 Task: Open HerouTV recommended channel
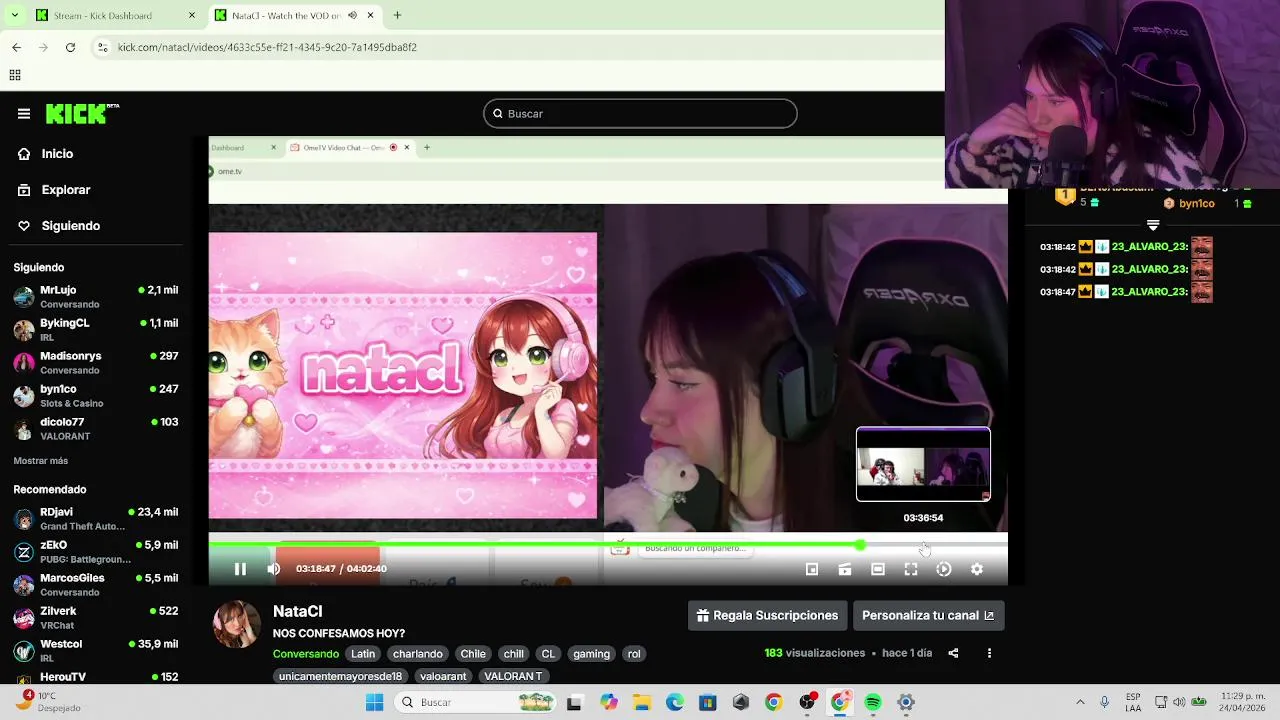coord(96,678)
